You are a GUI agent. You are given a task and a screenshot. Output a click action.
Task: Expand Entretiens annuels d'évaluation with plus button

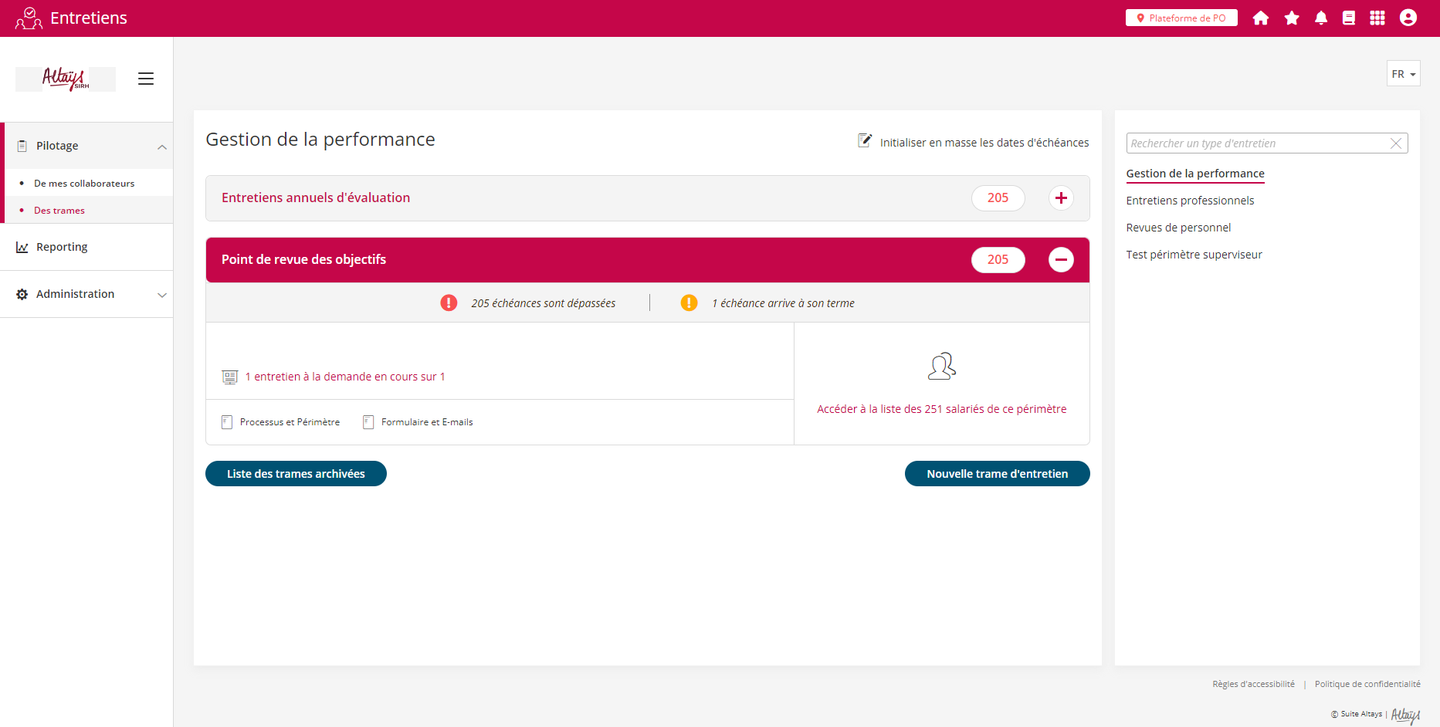[1061, 198]
